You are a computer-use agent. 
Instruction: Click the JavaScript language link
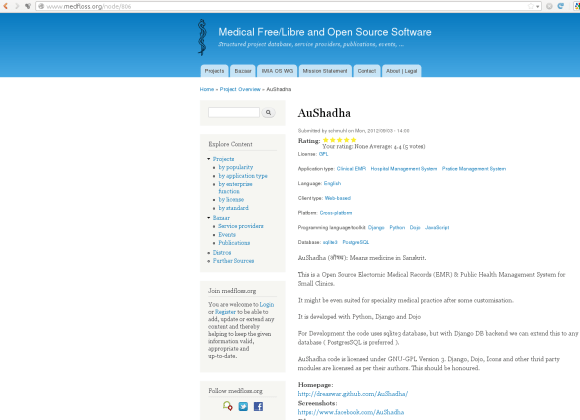[x=437, y=227]
